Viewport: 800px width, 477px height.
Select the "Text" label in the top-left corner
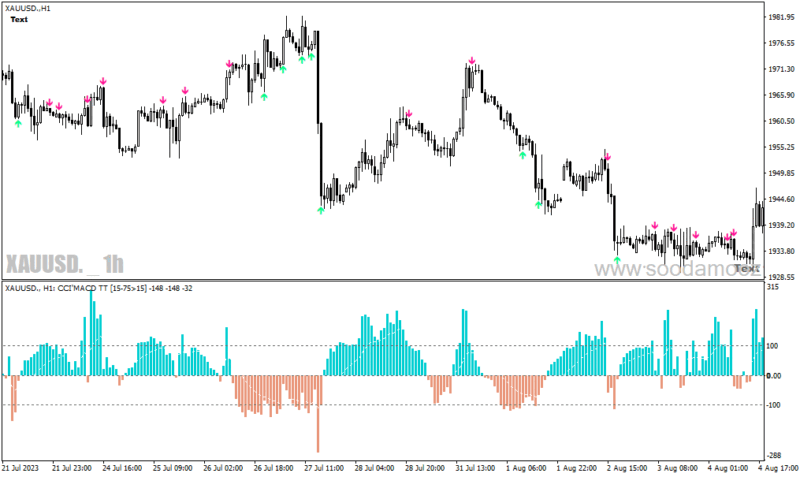coord(19,19)
